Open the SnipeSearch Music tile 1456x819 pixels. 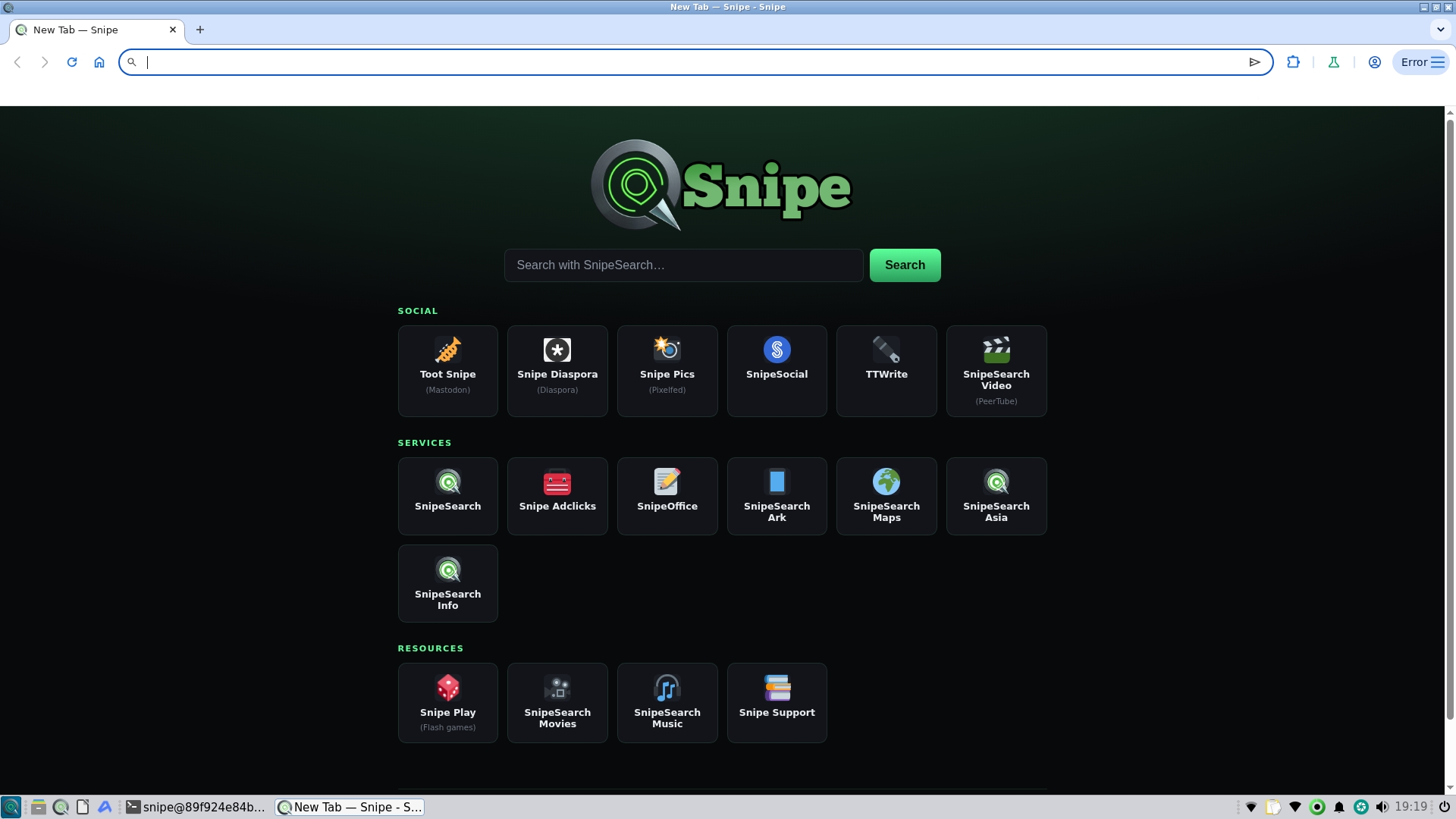pyautogui.click(x=667, y=702)
